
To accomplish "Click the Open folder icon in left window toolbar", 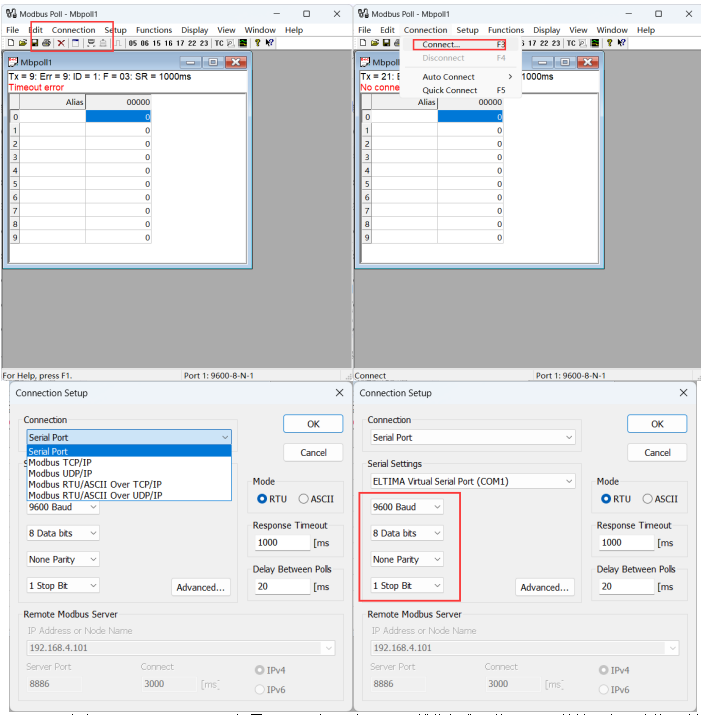I will (x=22, y=44).
